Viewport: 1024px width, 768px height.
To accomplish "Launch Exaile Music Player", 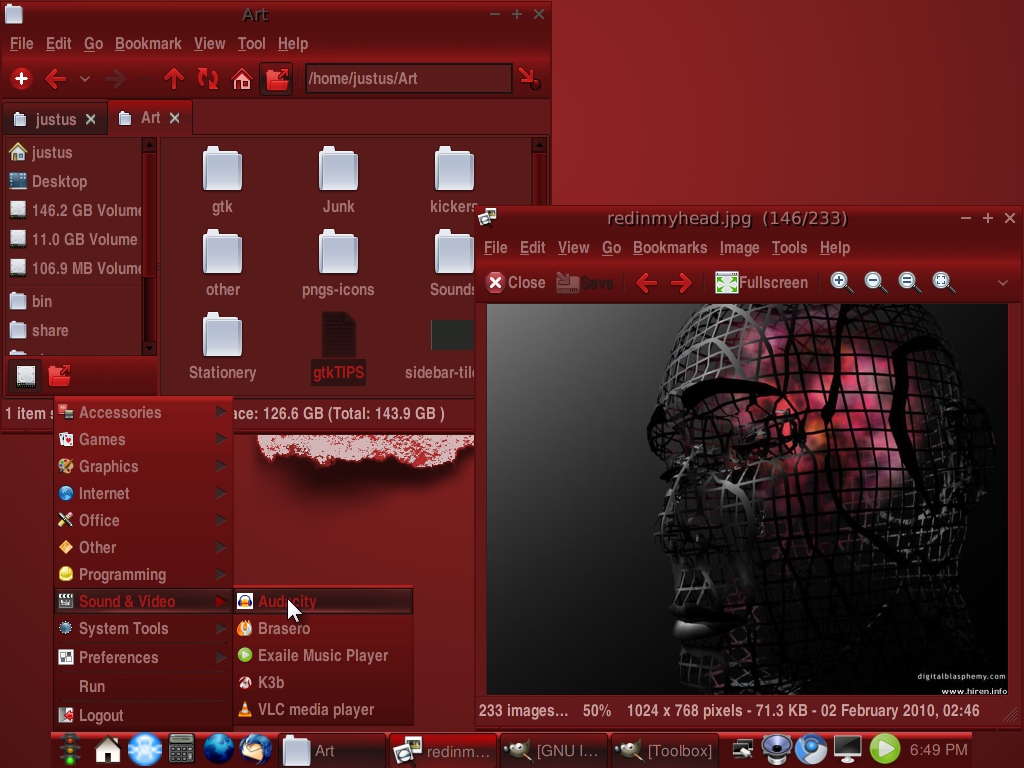I will point(323,655).
